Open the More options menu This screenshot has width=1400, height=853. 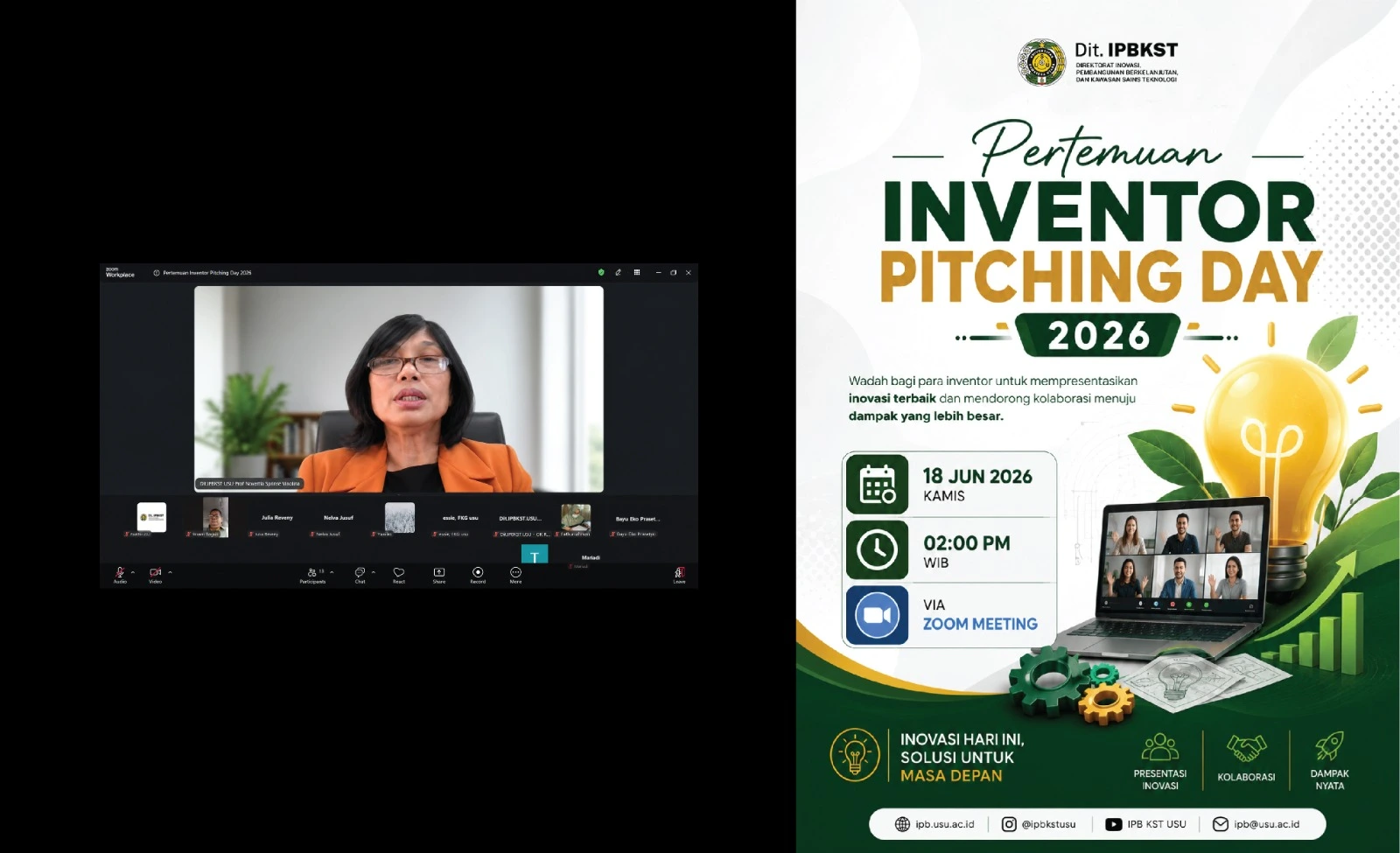click(515, 574)
